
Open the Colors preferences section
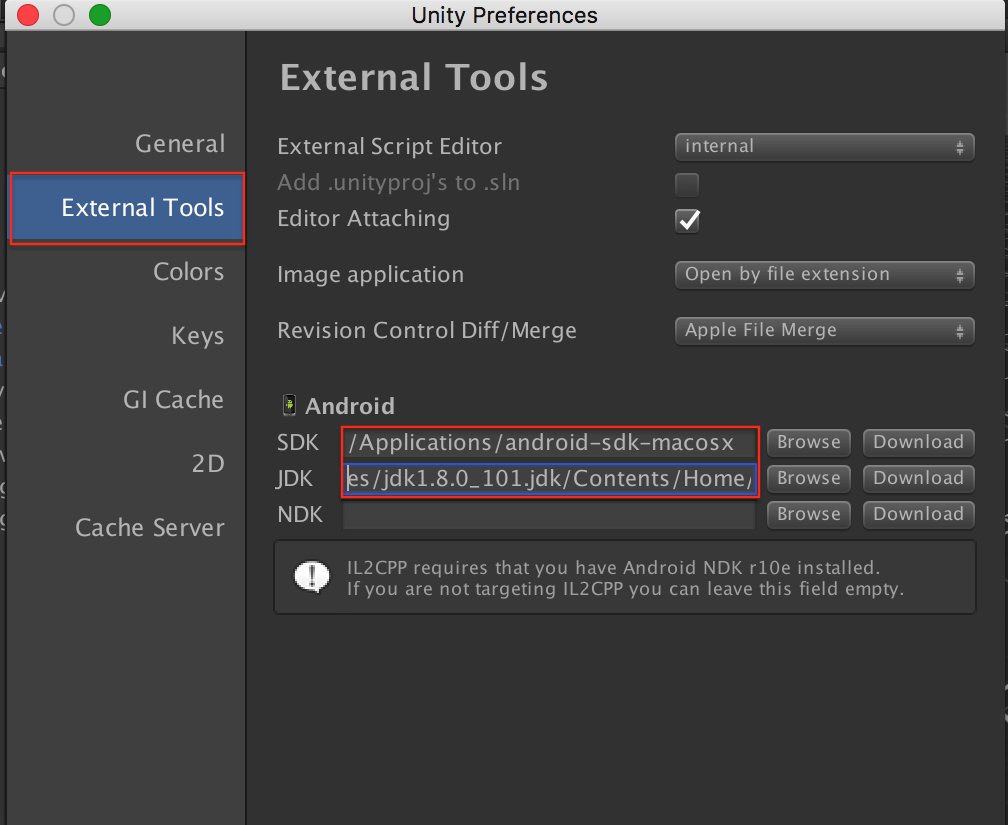188,271
